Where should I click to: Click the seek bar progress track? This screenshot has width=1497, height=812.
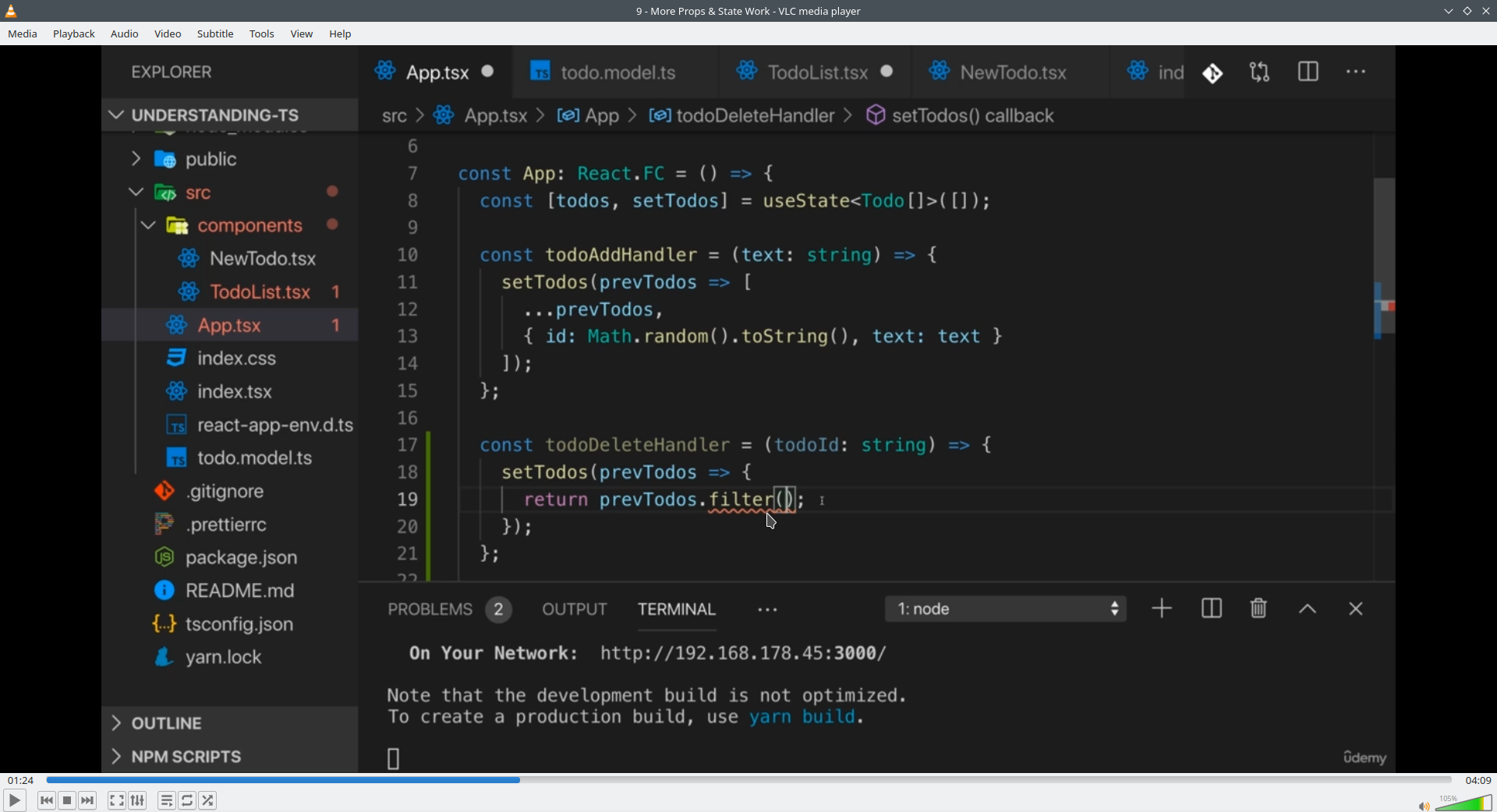[748, 780]
